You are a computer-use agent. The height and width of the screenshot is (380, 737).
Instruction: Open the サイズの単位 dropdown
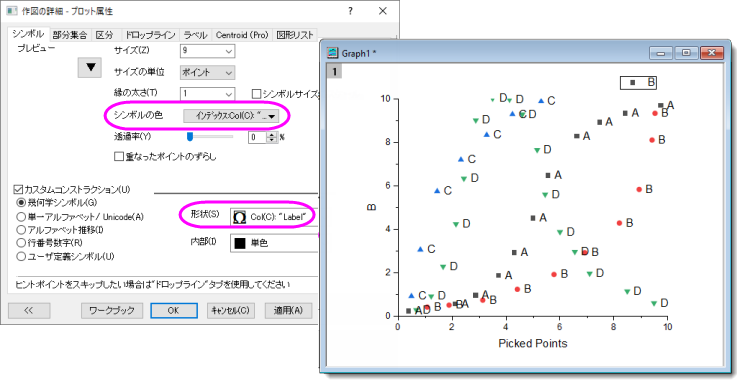(x=207, y=72)
